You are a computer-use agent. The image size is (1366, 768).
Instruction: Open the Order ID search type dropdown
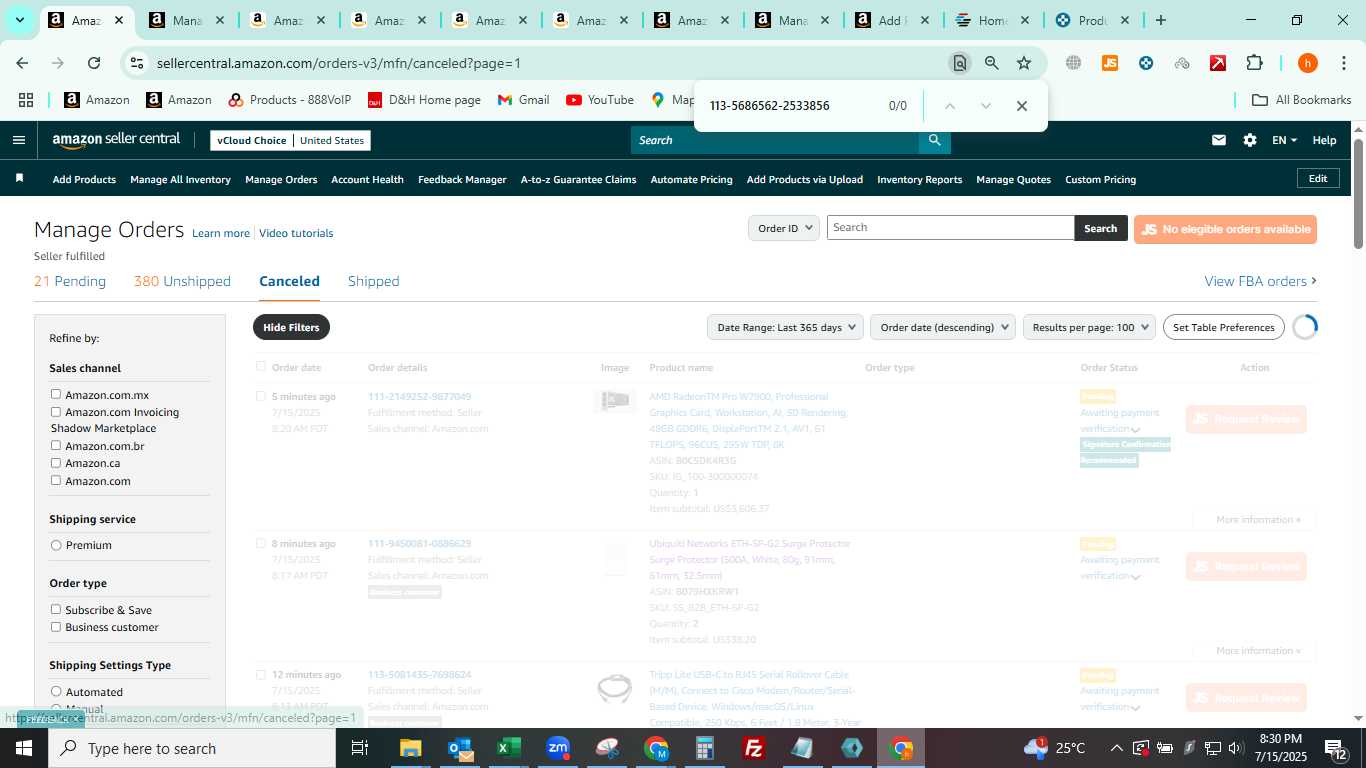pos(783,228)
